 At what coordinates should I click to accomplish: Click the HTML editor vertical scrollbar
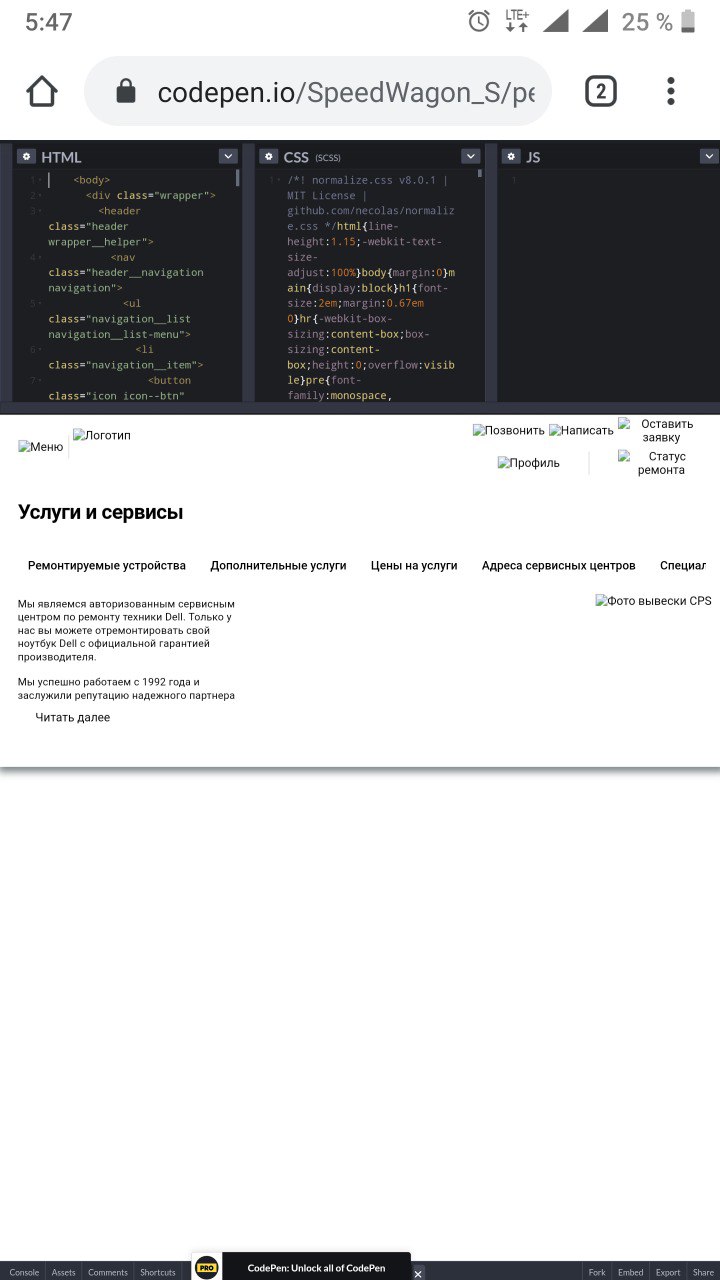[238, 178]
